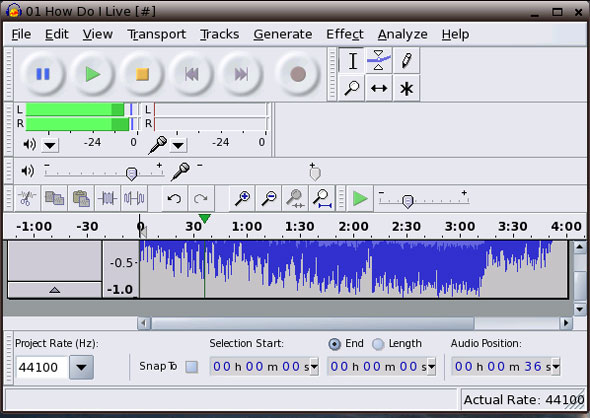The height and width of the screenshot is (418, 590).
Task: Click the green Play button
Action: [x=93, y=74]
